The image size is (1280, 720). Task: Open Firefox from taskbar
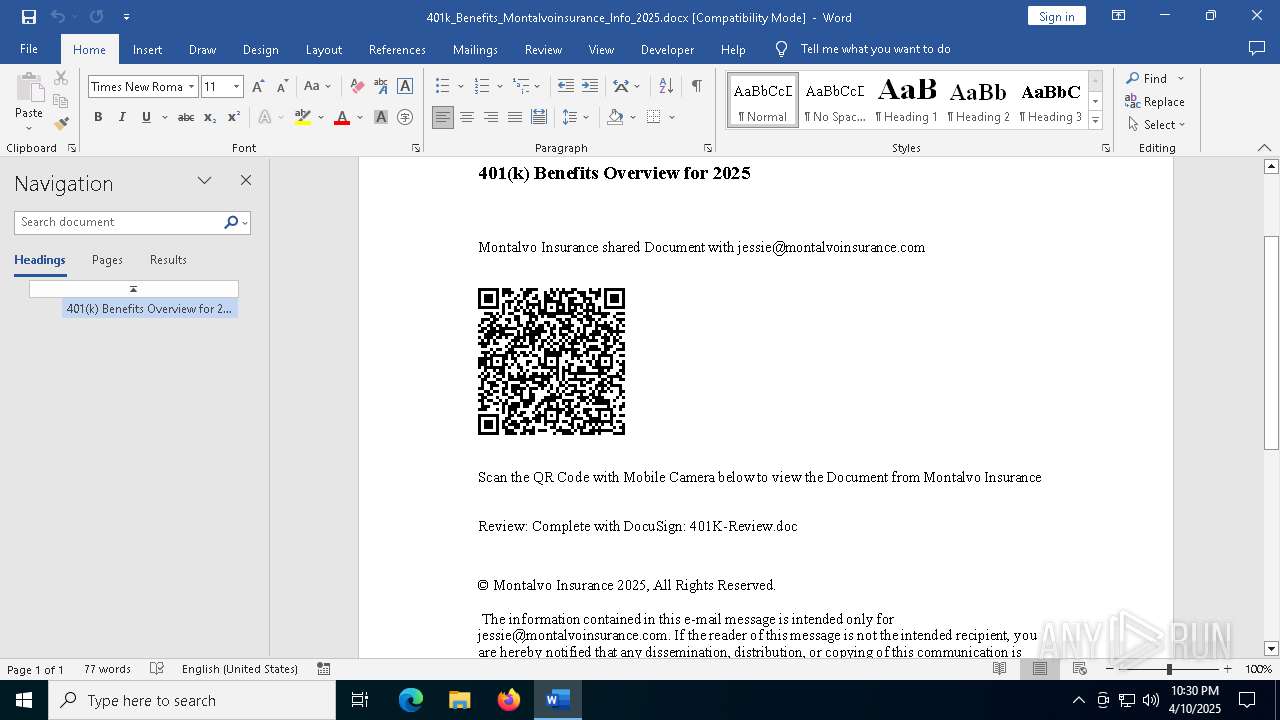pos(509,700)
